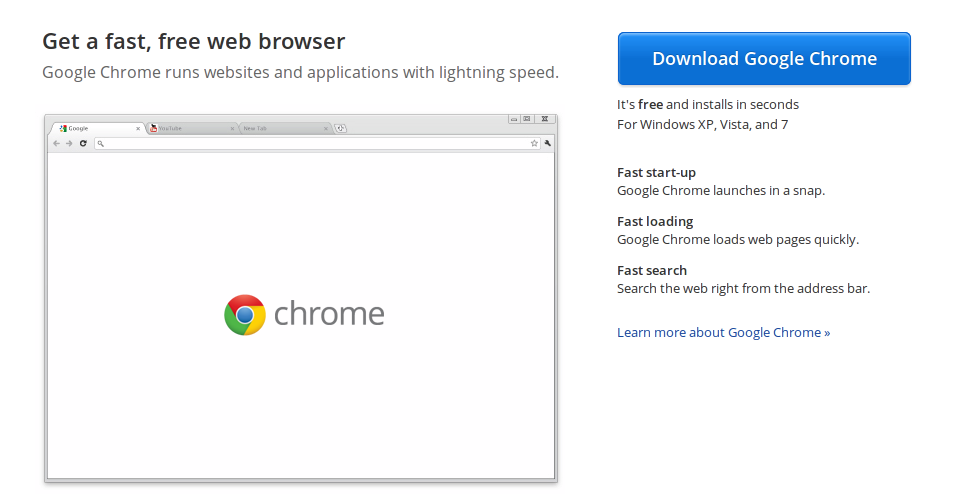The height and width of the screenshot is (503, 958).
Task: Open the wrench settings menu icon
Action: (547, 143)
